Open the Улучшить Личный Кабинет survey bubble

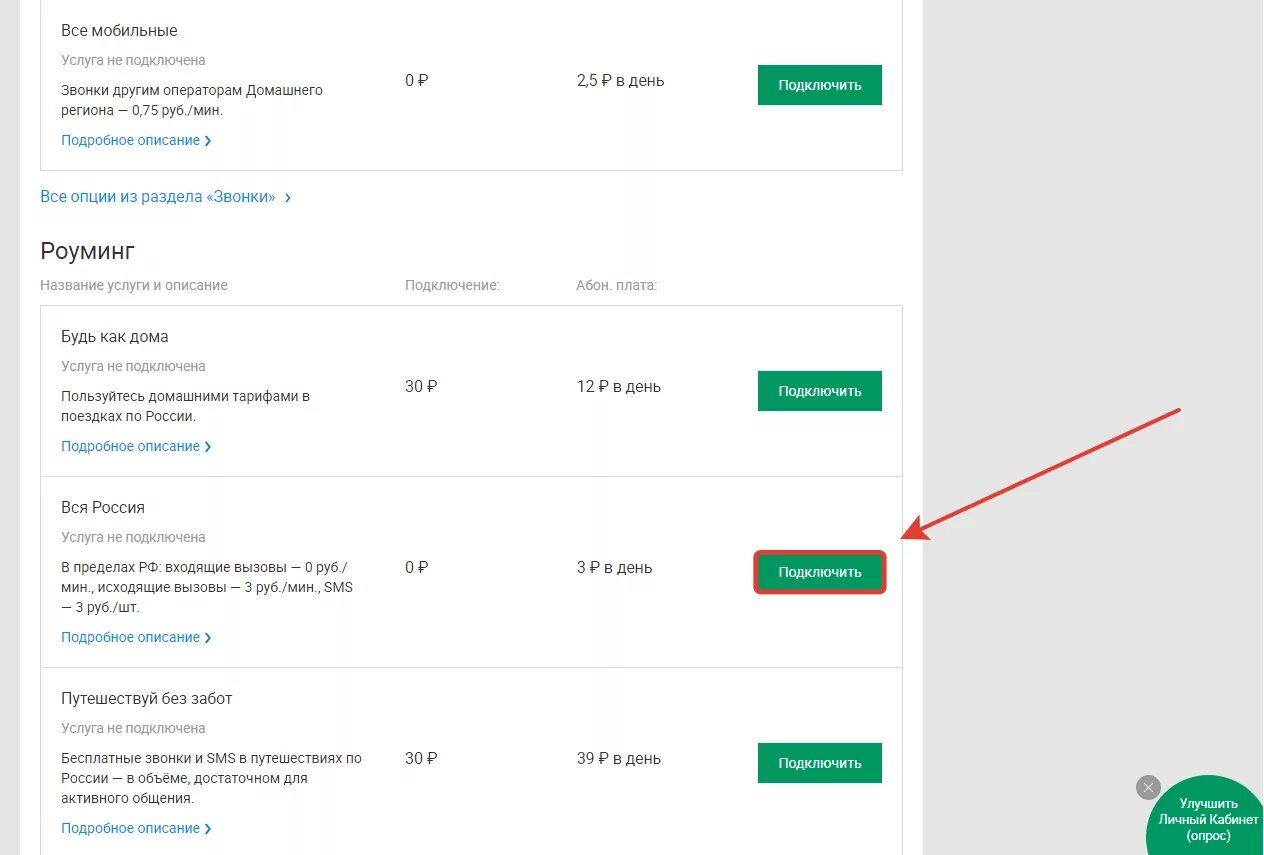point(1208,820)
